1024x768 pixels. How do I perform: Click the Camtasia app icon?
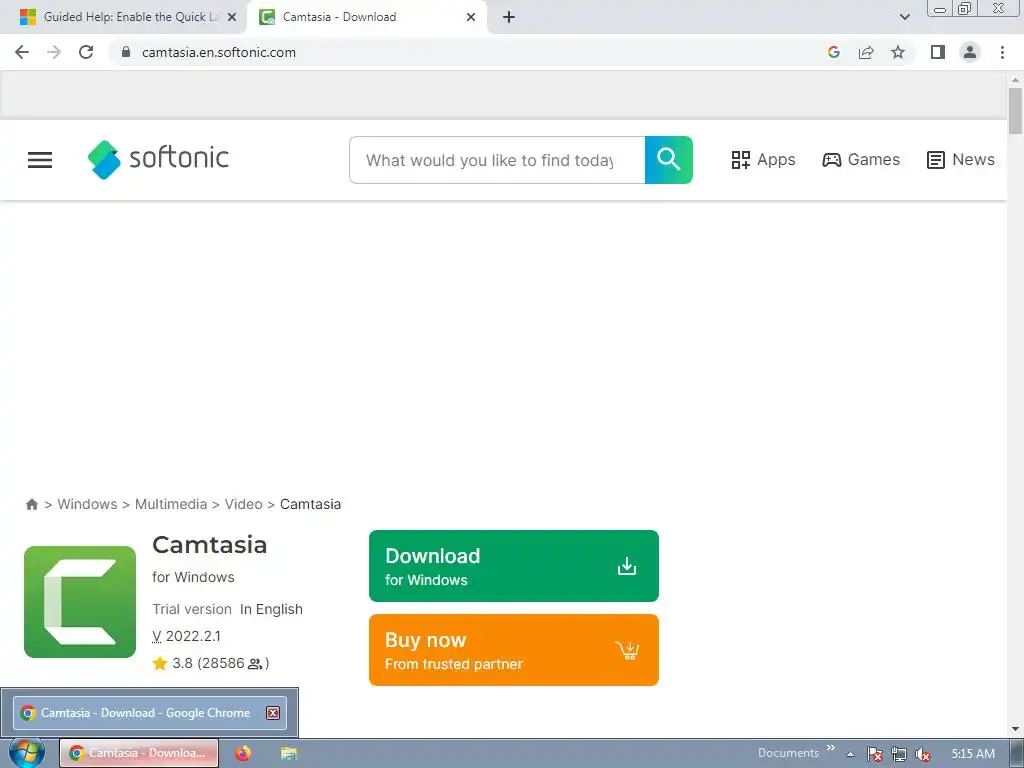(80, 602)
